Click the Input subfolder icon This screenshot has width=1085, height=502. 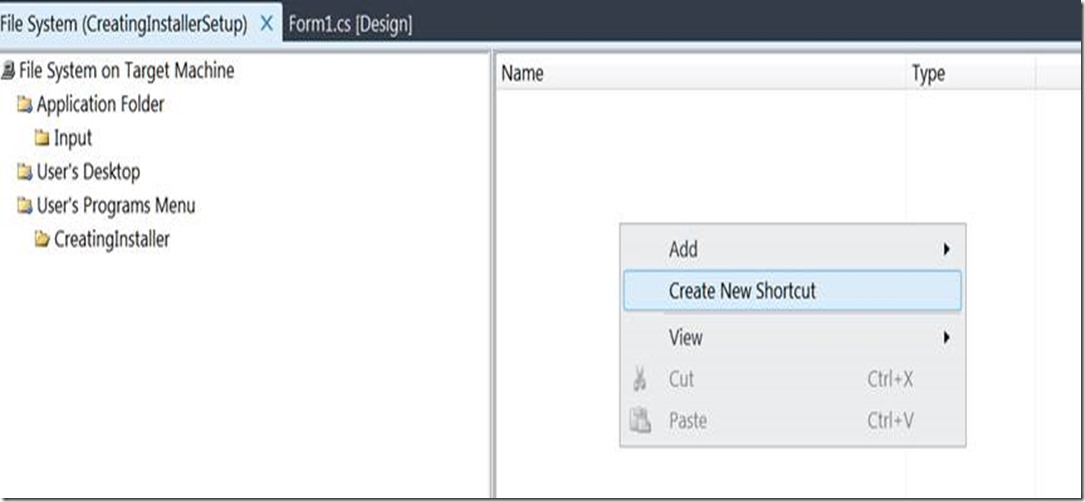42,139
